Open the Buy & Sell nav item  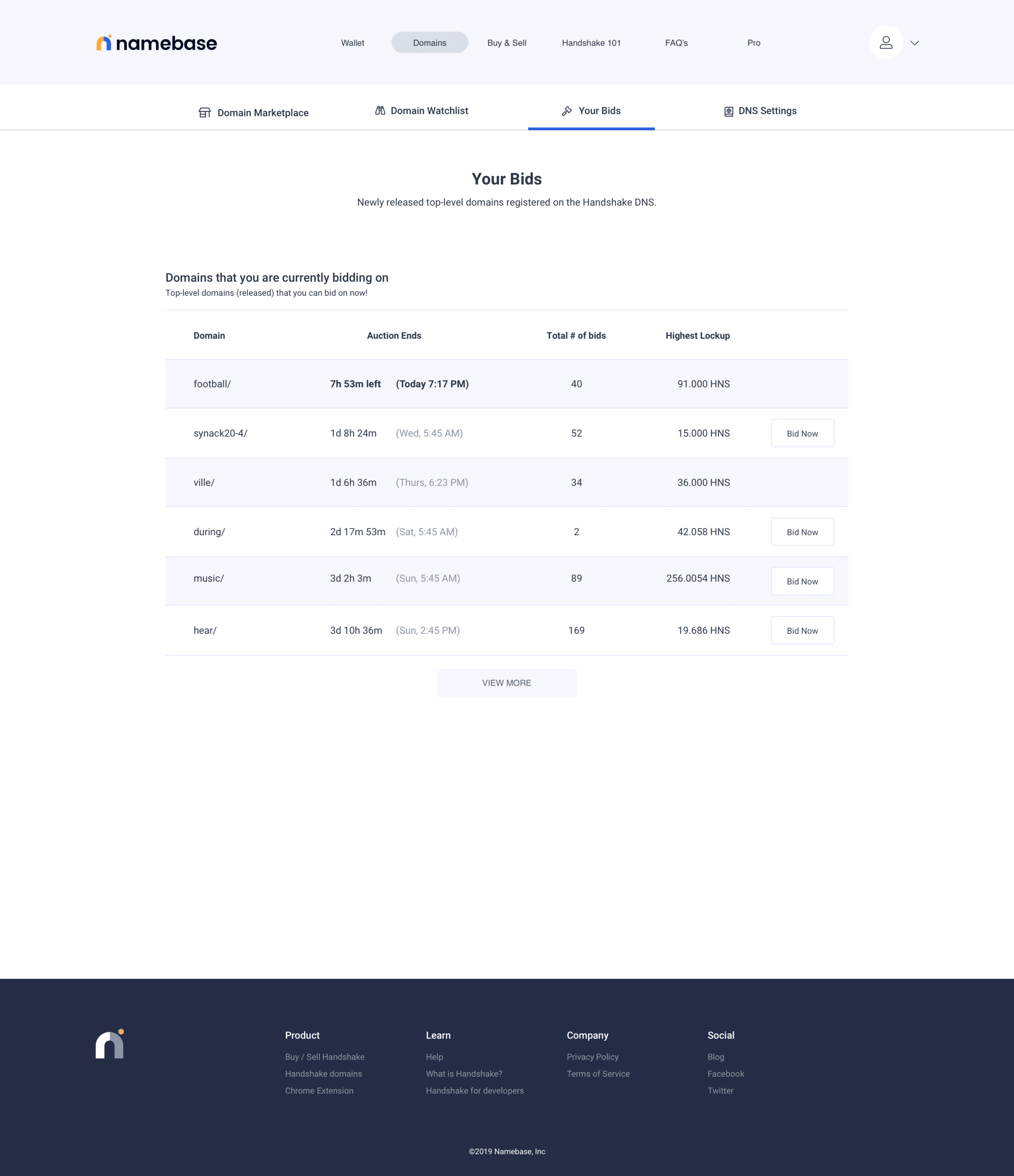pos(507,42)
